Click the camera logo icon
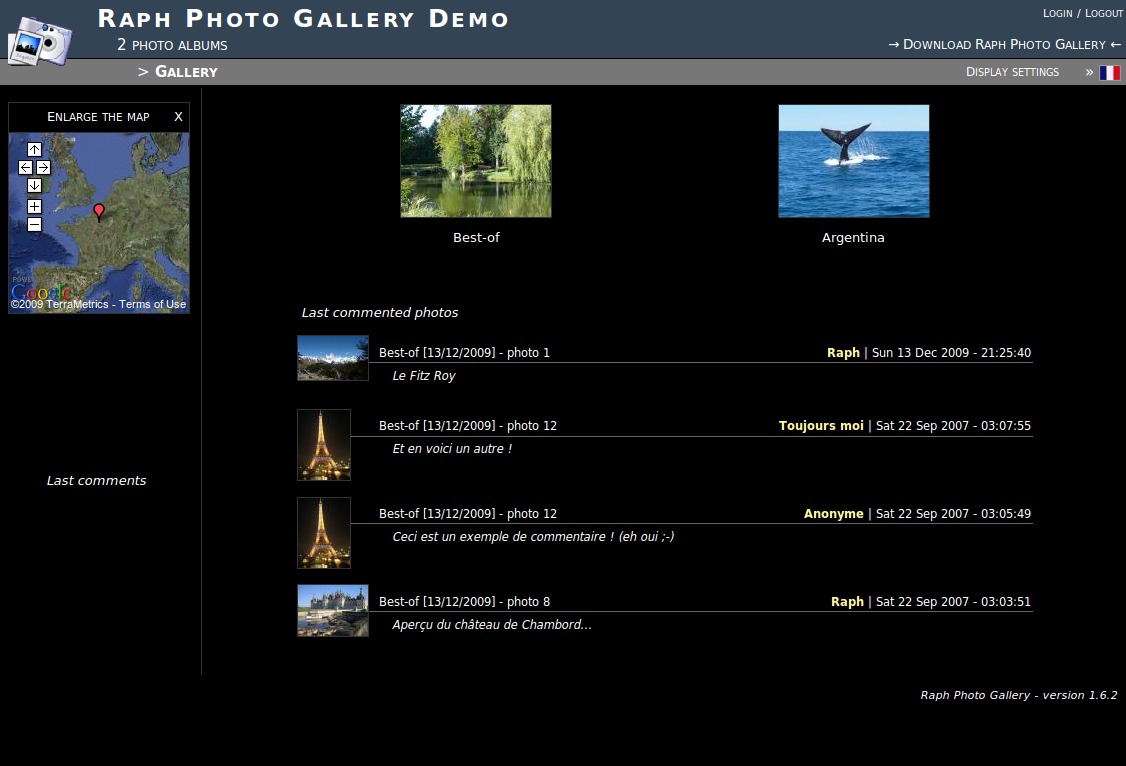Viewport: 1126px width, 766px height. 40,42
